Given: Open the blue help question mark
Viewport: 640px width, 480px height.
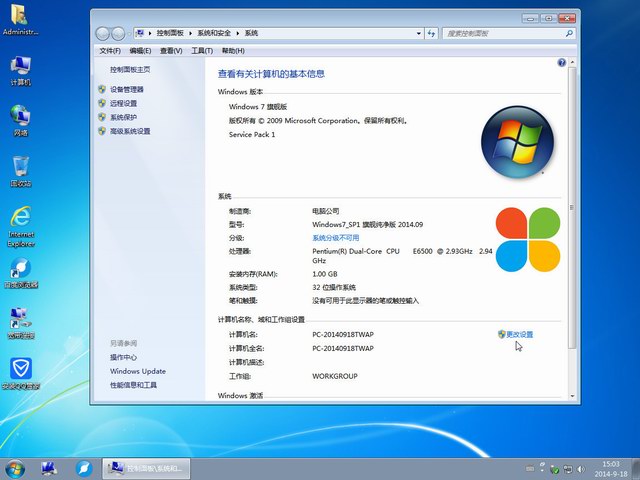Looking at the screenshot, I should (562, 62).
